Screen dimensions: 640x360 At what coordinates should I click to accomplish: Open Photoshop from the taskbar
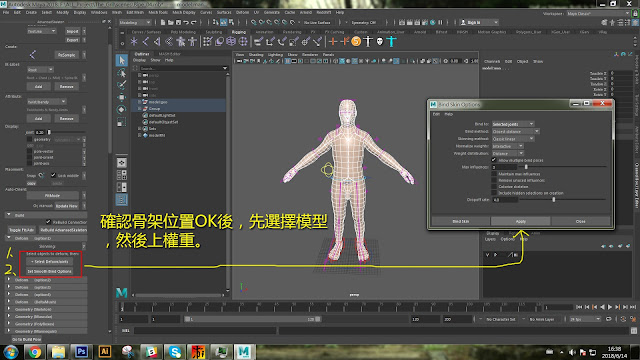point(81,351)
